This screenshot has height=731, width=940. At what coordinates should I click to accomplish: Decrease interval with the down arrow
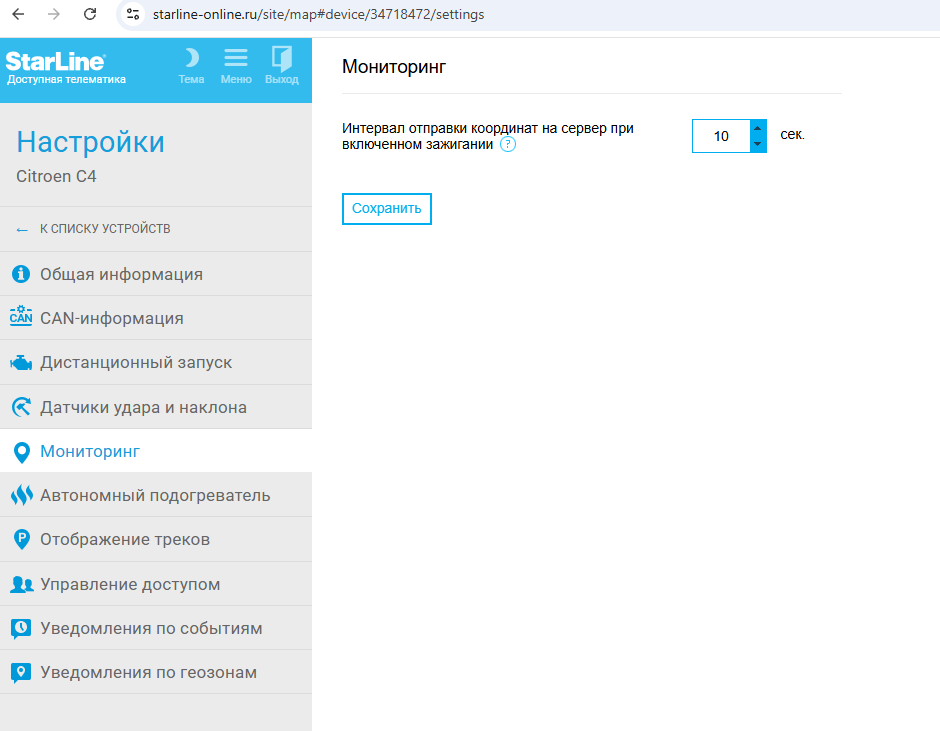pos(758,144)
